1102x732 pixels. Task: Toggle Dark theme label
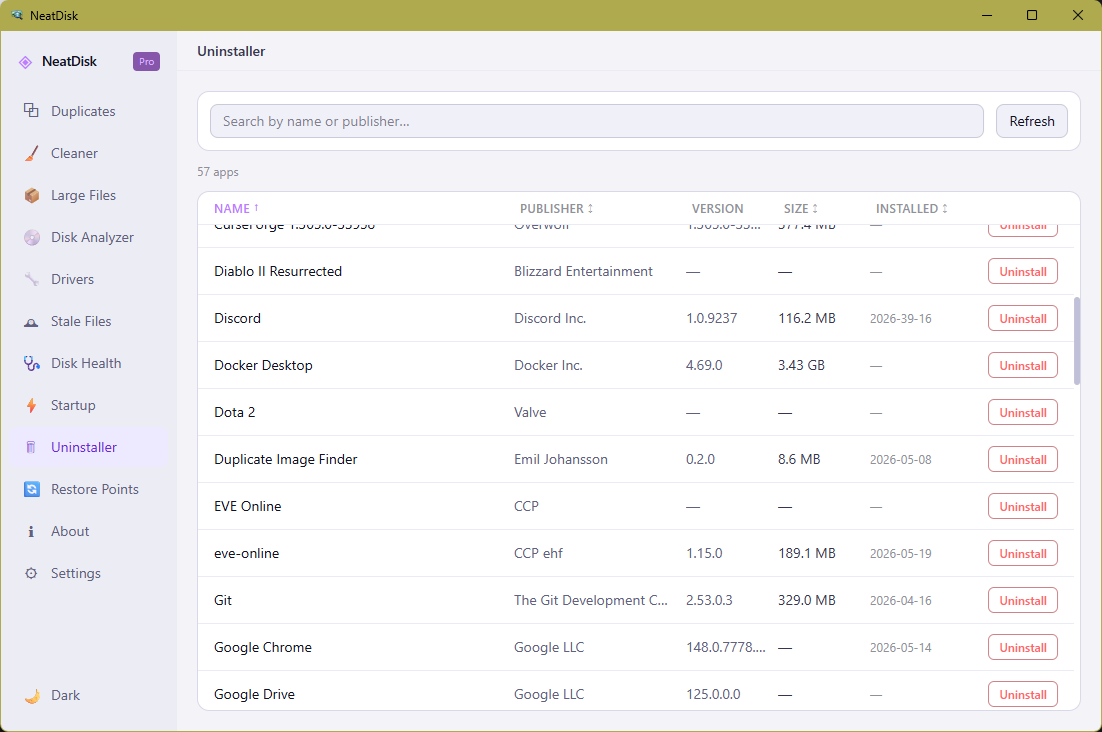(65, 695)
